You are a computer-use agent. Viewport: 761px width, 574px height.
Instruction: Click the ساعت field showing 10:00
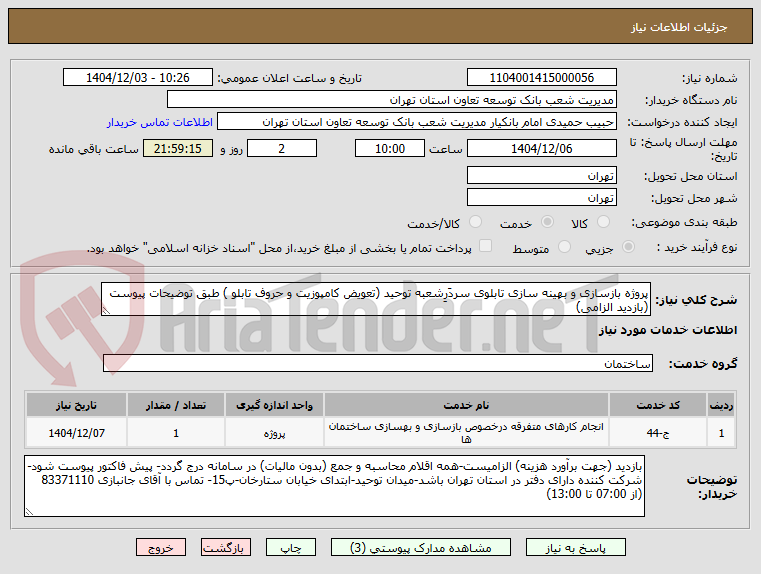pyautogui.click(x=390, y=148)
